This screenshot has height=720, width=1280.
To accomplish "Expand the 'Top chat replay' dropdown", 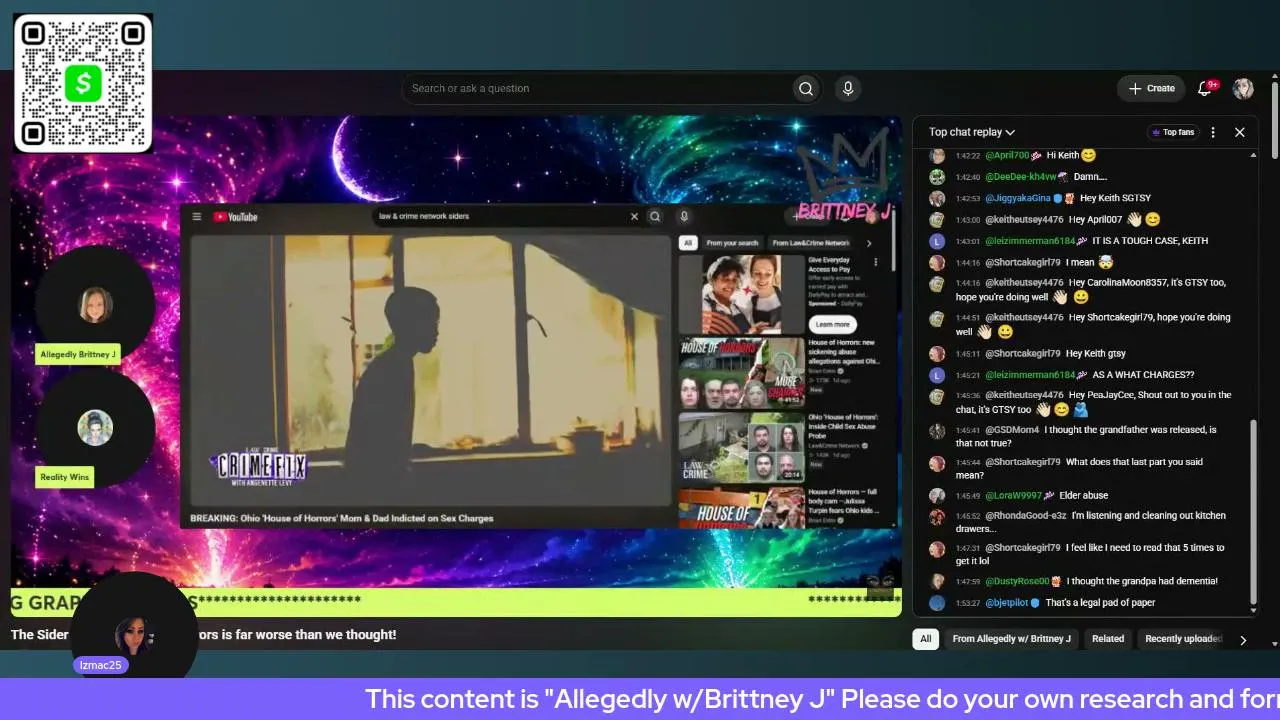I will point(972,132).
